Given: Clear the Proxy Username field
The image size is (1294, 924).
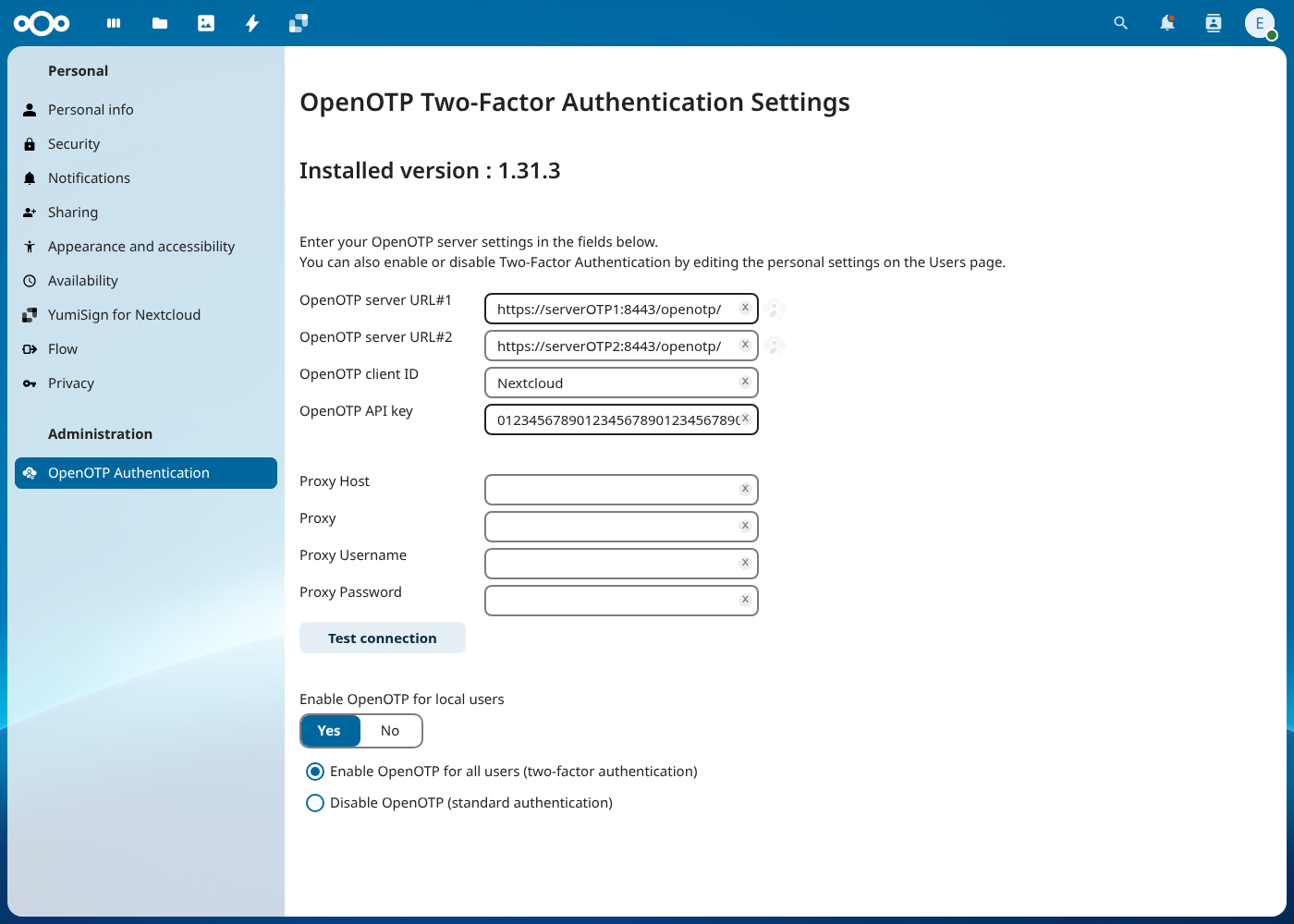Looking at the screenshot, I should tap(745, 563).
